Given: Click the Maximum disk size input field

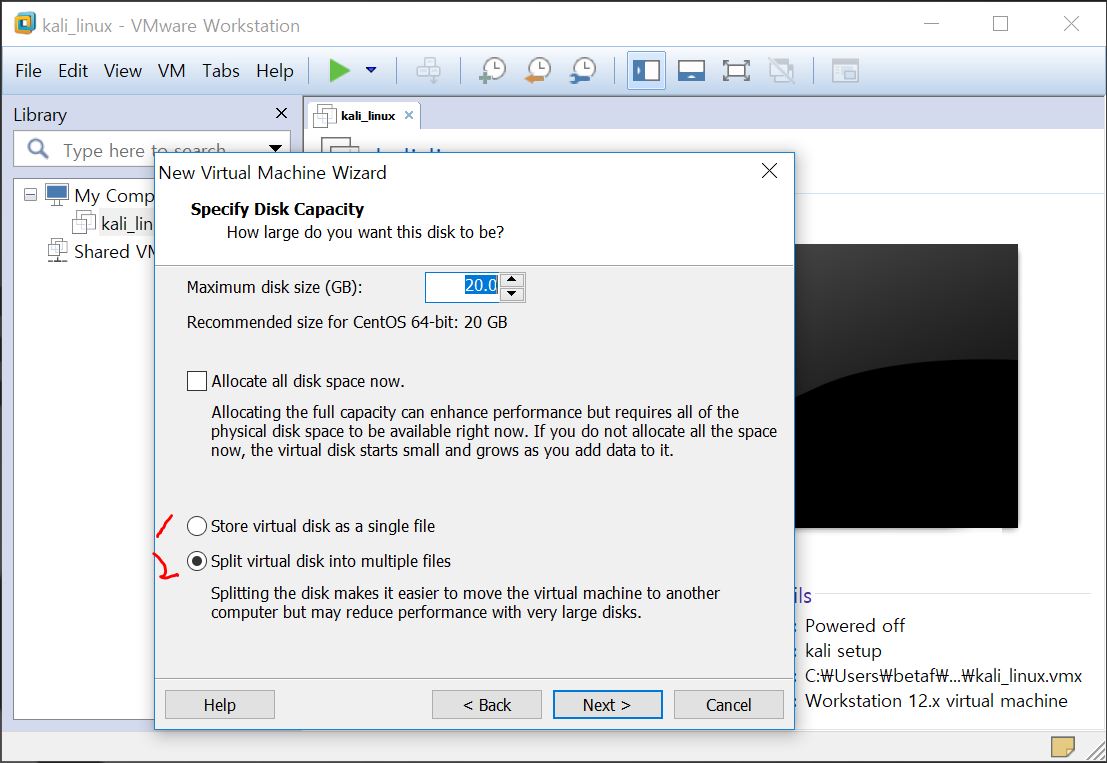Looking at the screenshot, I should tap(462, 287).
